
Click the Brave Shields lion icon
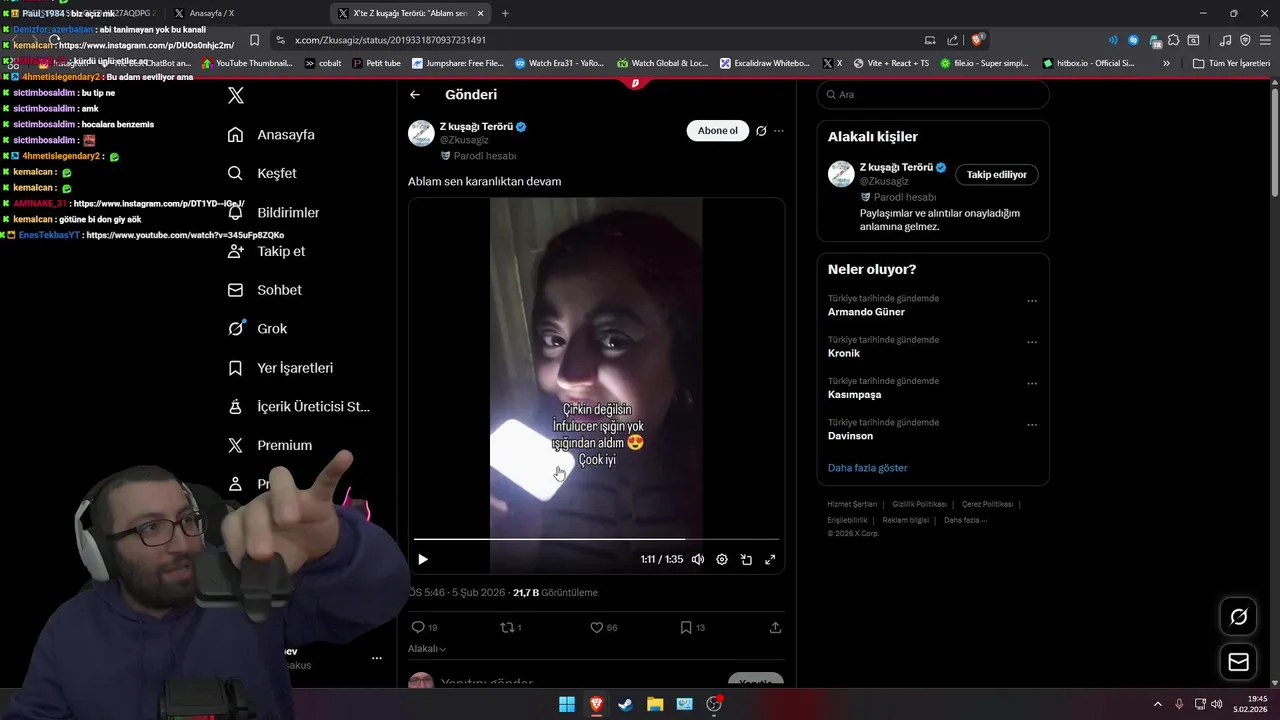[x=977, y=40]
